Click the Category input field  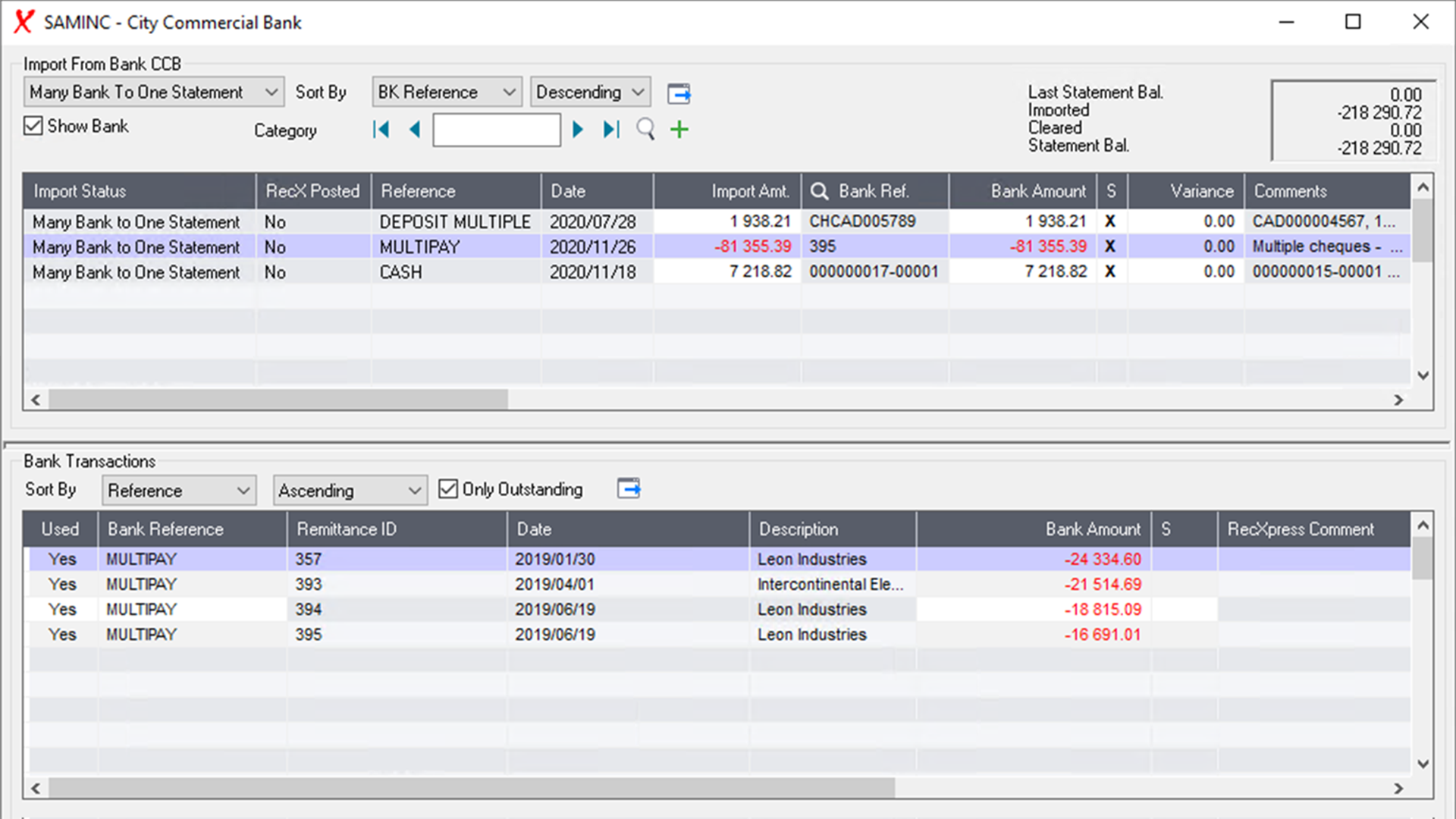coord(497,130)
